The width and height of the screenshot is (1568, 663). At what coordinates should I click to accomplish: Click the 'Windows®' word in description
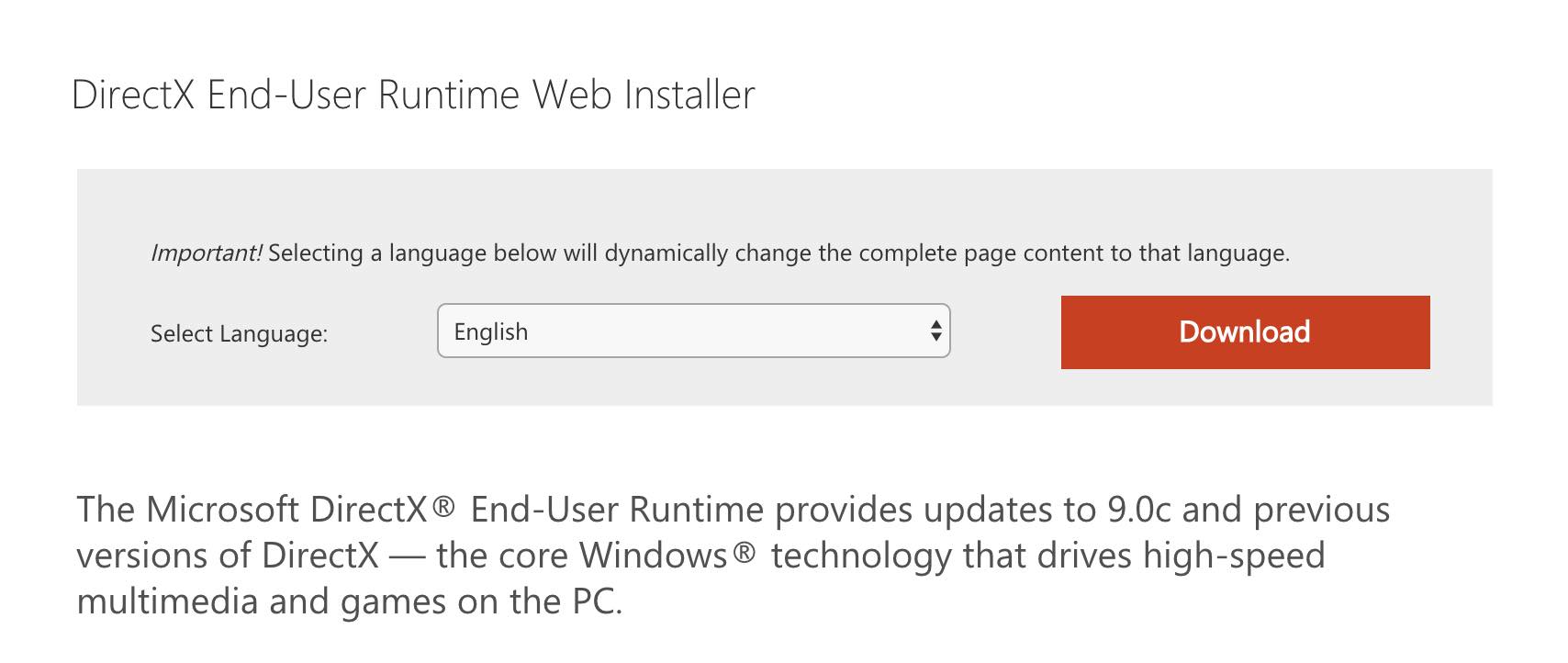pyautogui.click(x=668, y=555)
